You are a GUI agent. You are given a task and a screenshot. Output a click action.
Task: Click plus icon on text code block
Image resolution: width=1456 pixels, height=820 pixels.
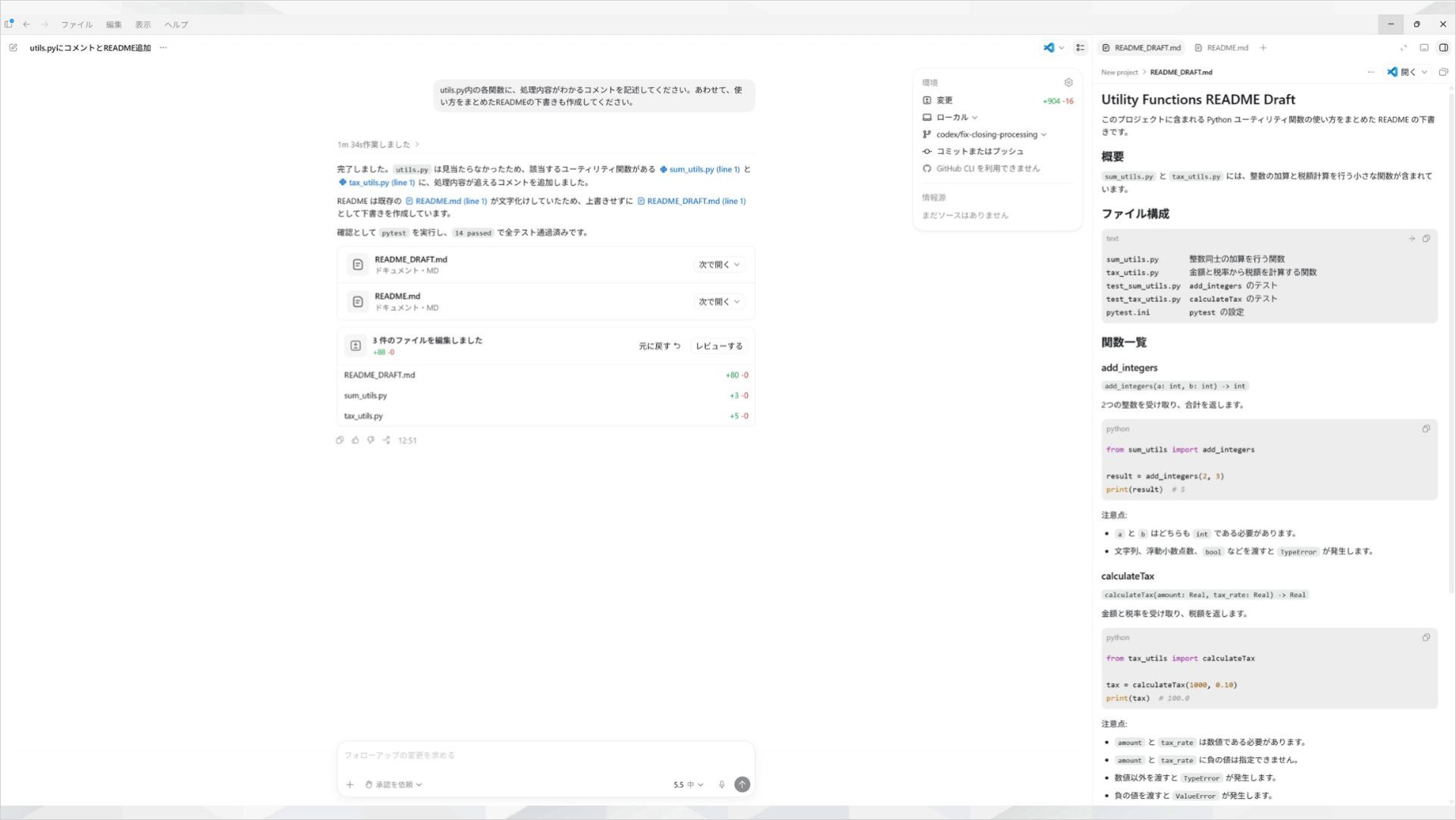1412,239
